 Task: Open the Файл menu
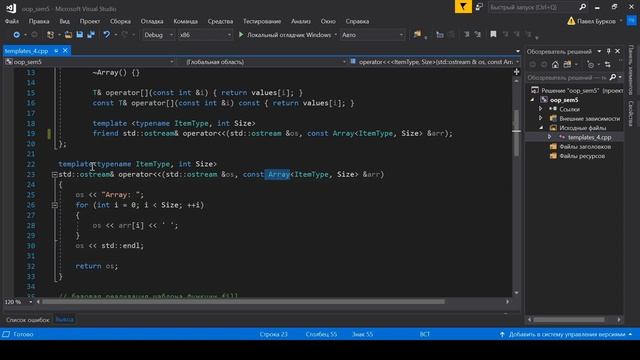(x=12, y=21)
